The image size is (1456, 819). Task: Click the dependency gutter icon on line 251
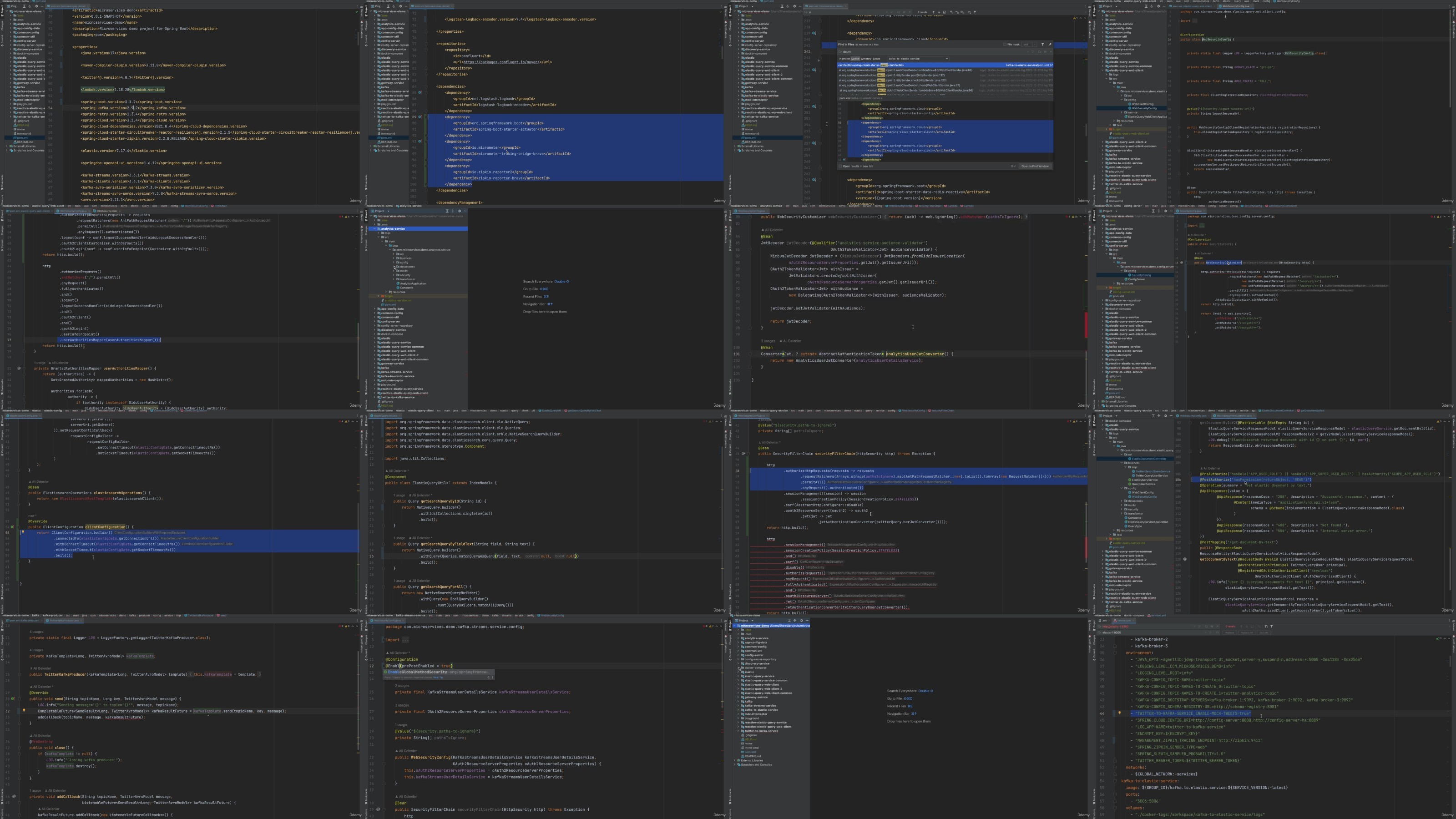coord(814,106)
